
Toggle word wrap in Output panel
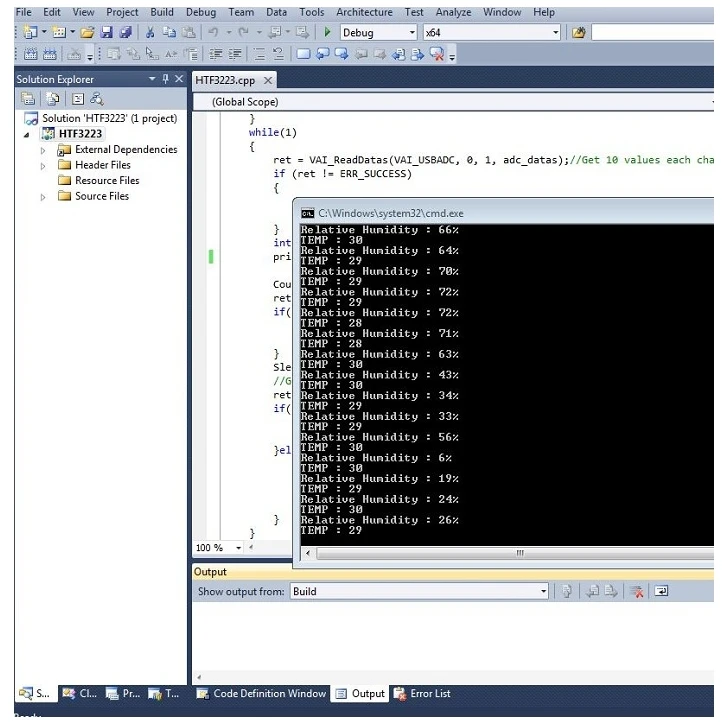(661, 592)
